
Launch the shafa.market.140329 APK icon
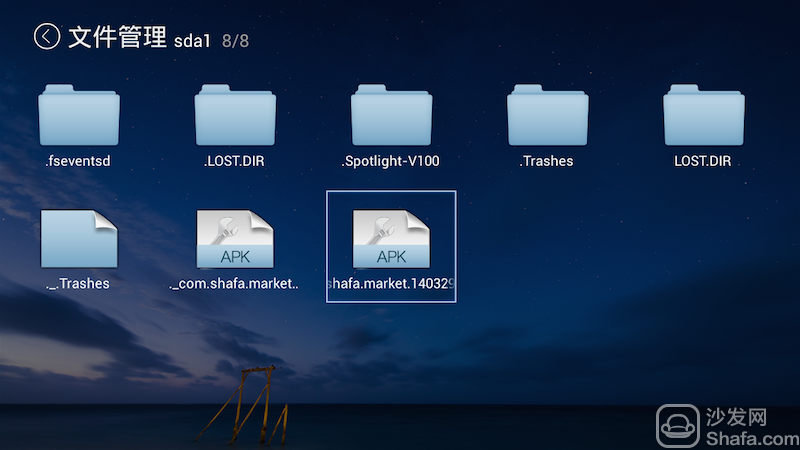coord(391,239)
